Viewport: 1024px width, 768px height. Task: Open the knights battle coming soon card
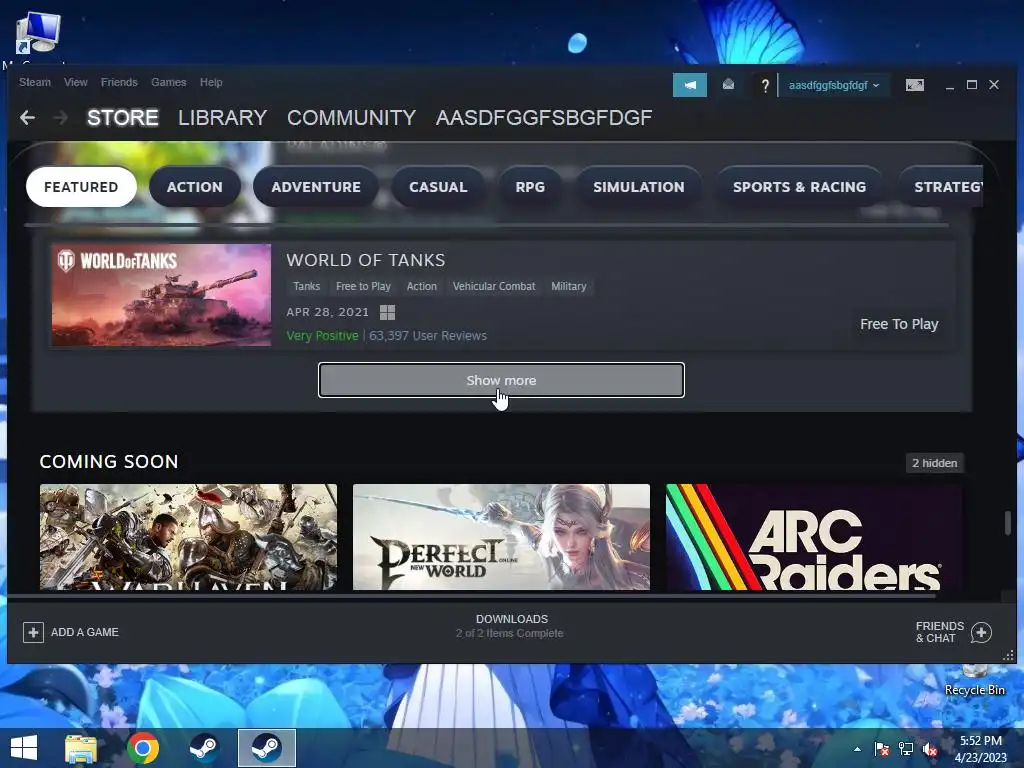tap(189, 537)
